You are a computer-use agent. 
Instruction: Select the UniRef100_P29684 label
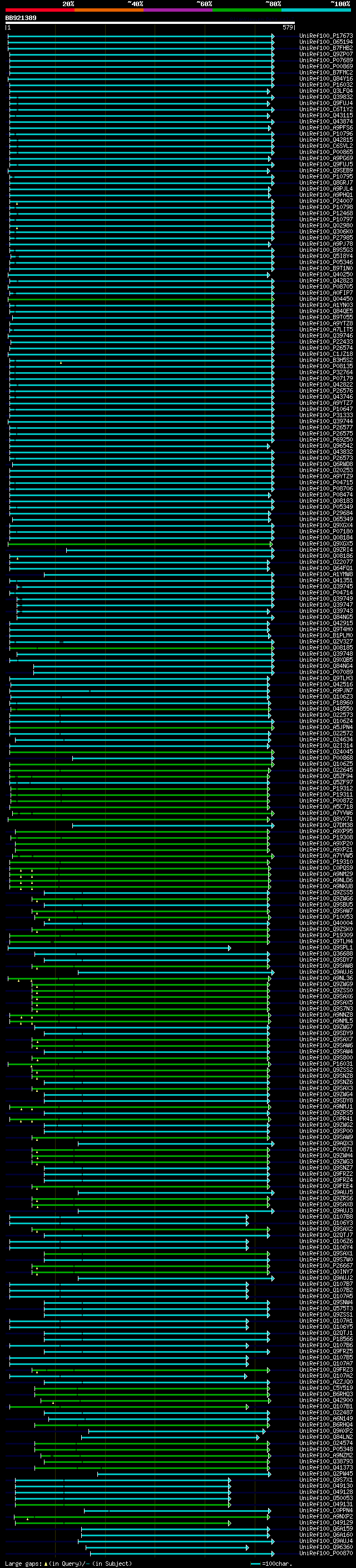[x=326, y=513]
